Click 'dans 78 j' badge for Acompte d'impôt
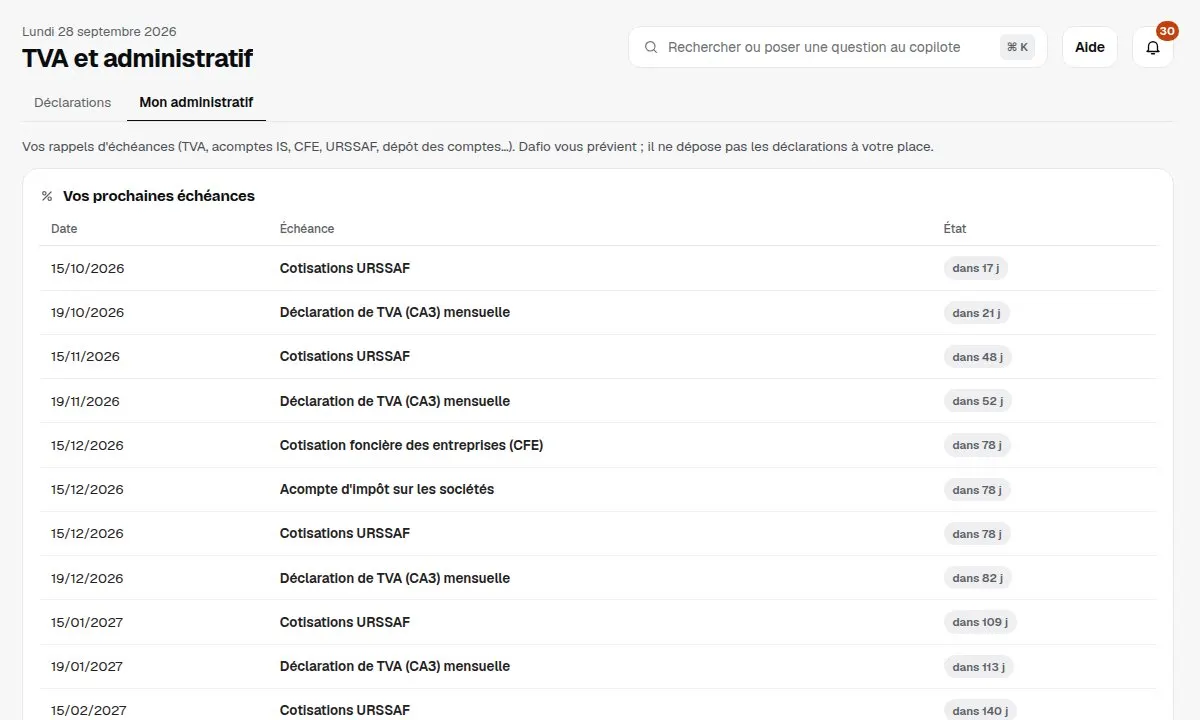Viewport: 1200px width, 720px height. coord(977,490)
